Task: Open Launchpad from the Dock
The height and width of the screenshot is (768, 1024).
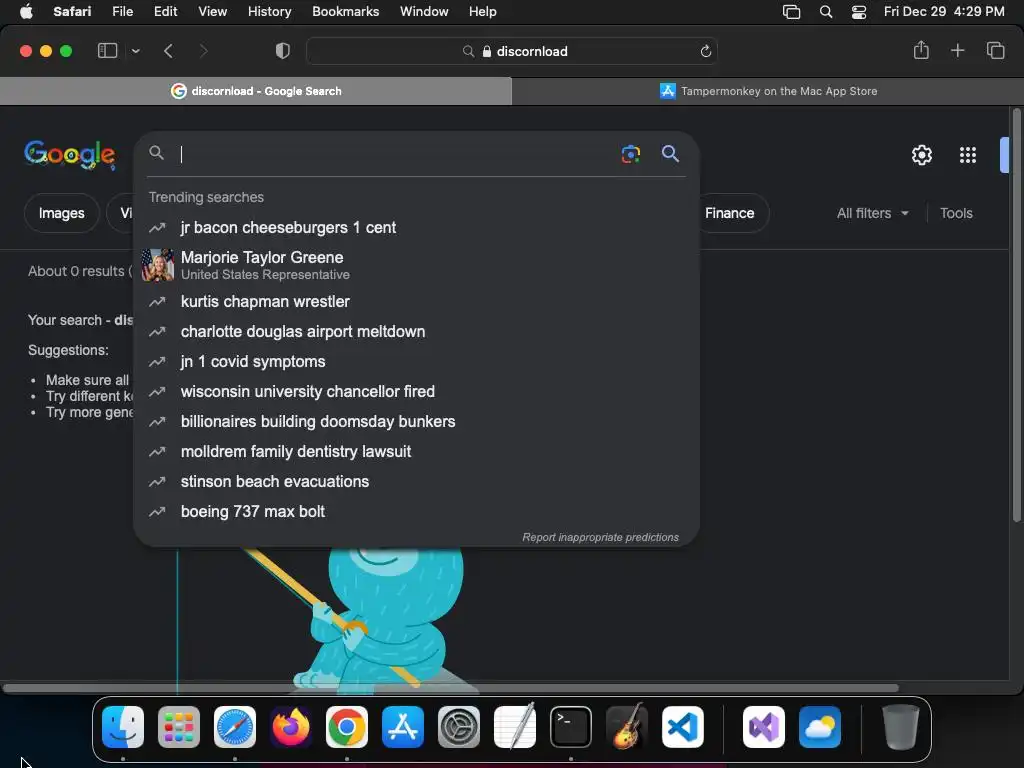Action: (x=179, y=727)
